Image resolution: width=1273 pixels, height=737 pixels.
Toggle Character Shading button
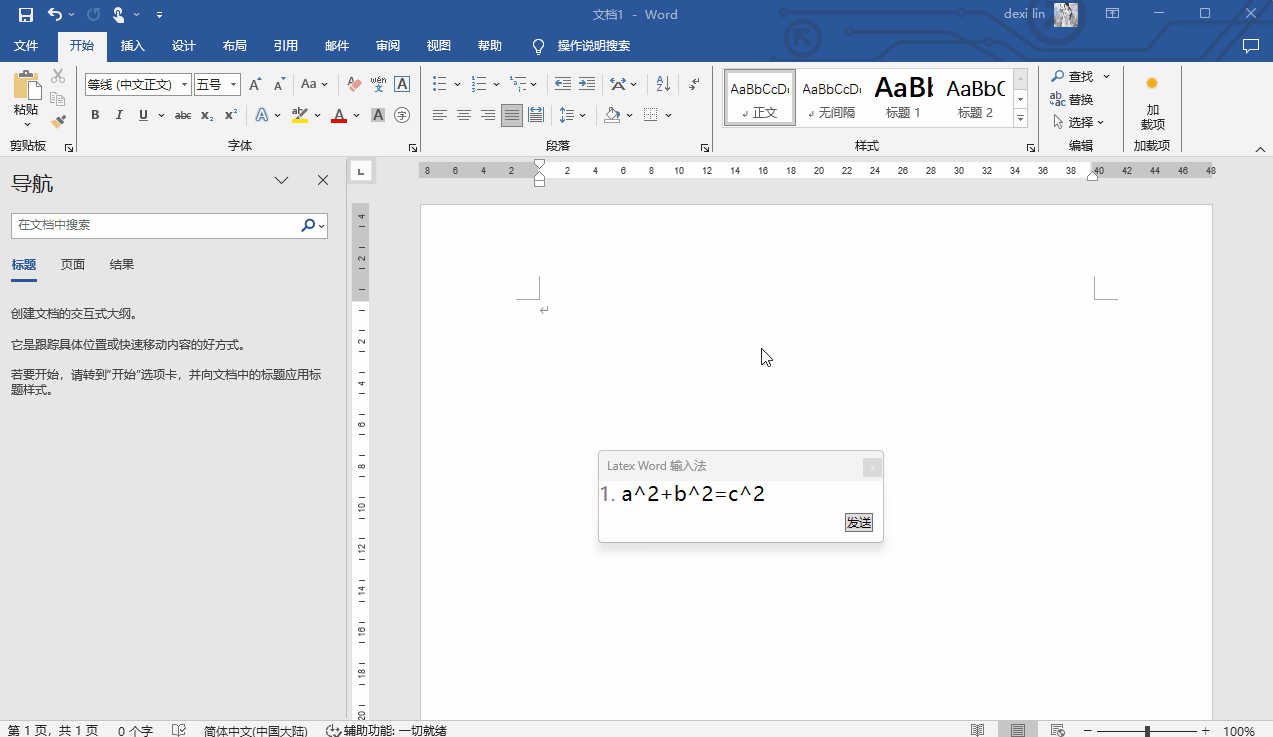(378, 116)
